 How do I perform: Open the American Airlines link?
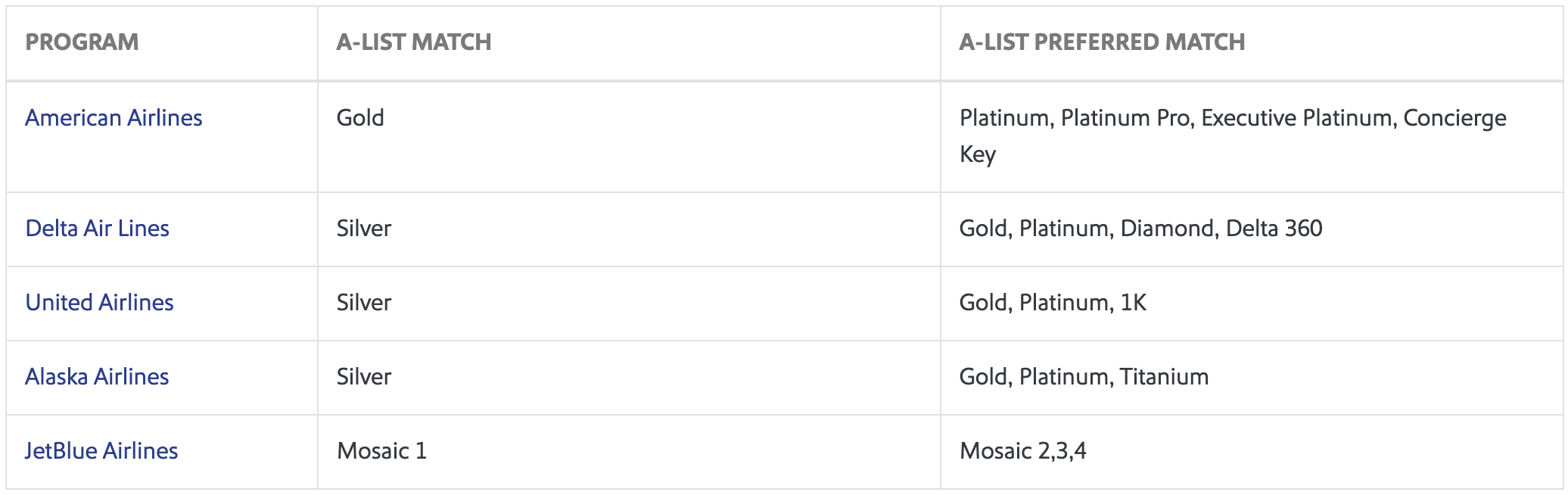114,118
